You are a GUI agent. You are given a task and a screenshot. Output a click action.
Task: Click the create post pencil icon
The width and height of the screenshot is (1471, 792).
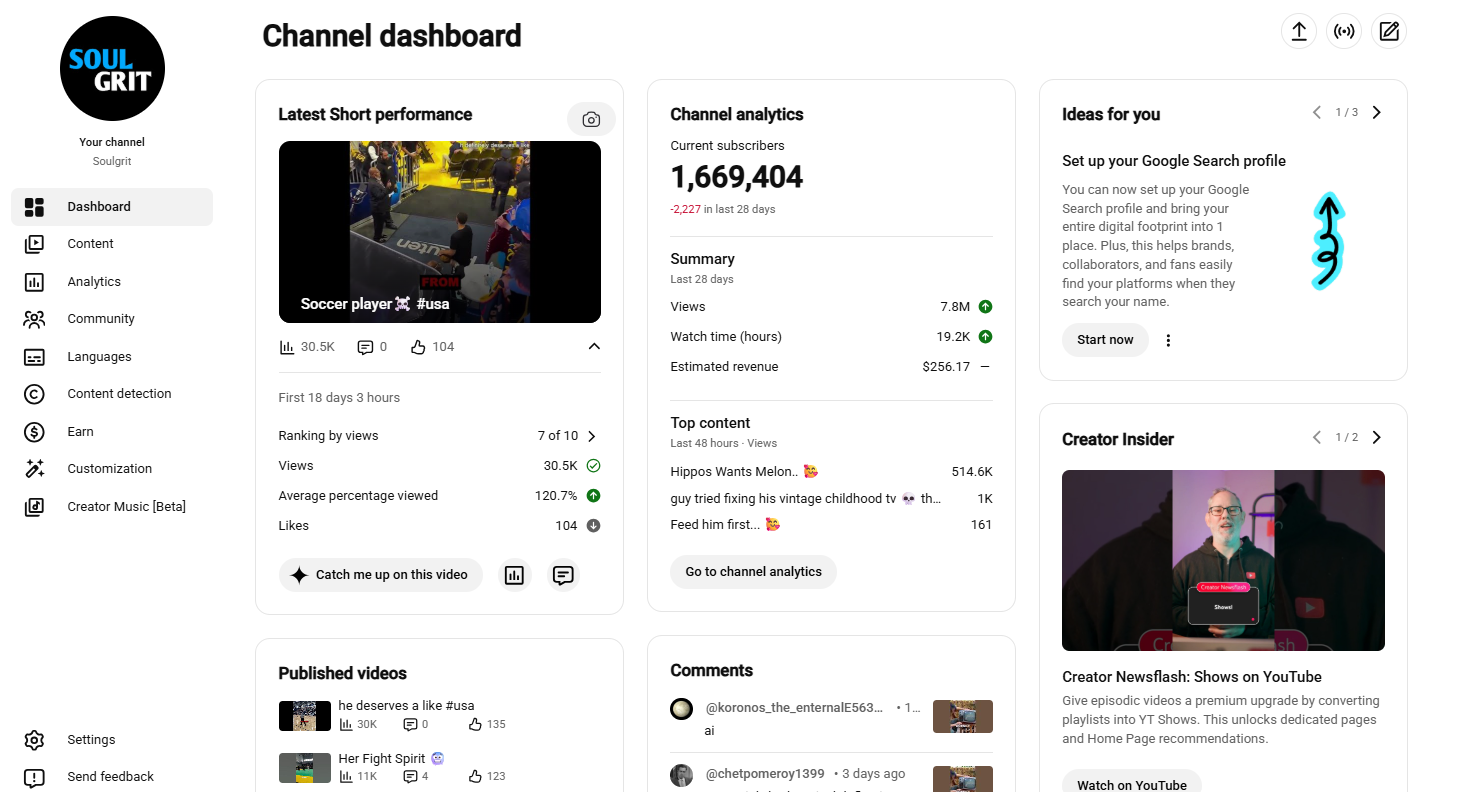(x=1389, y=31)
